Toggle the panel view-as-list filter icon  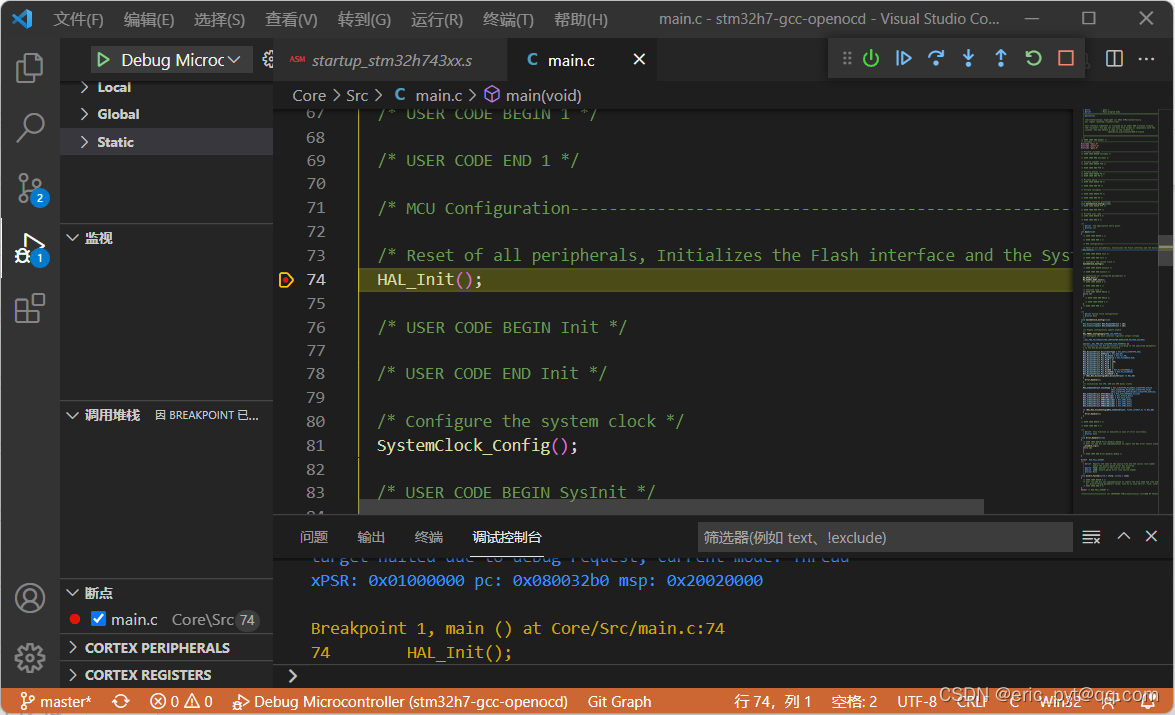pyautogui.click(x=1091, y=537)
